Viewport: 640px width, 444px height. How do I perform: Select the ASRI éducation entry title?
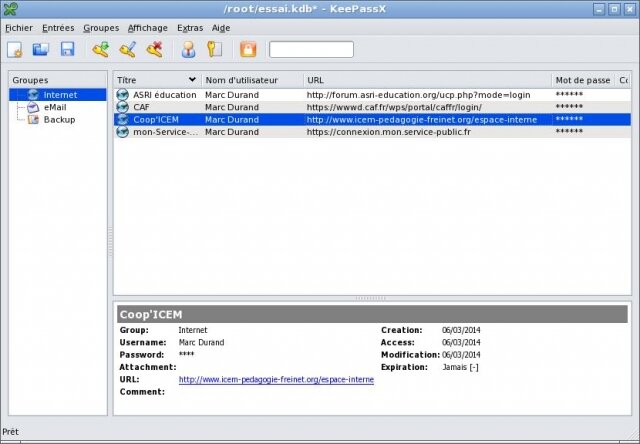(164, 95)
